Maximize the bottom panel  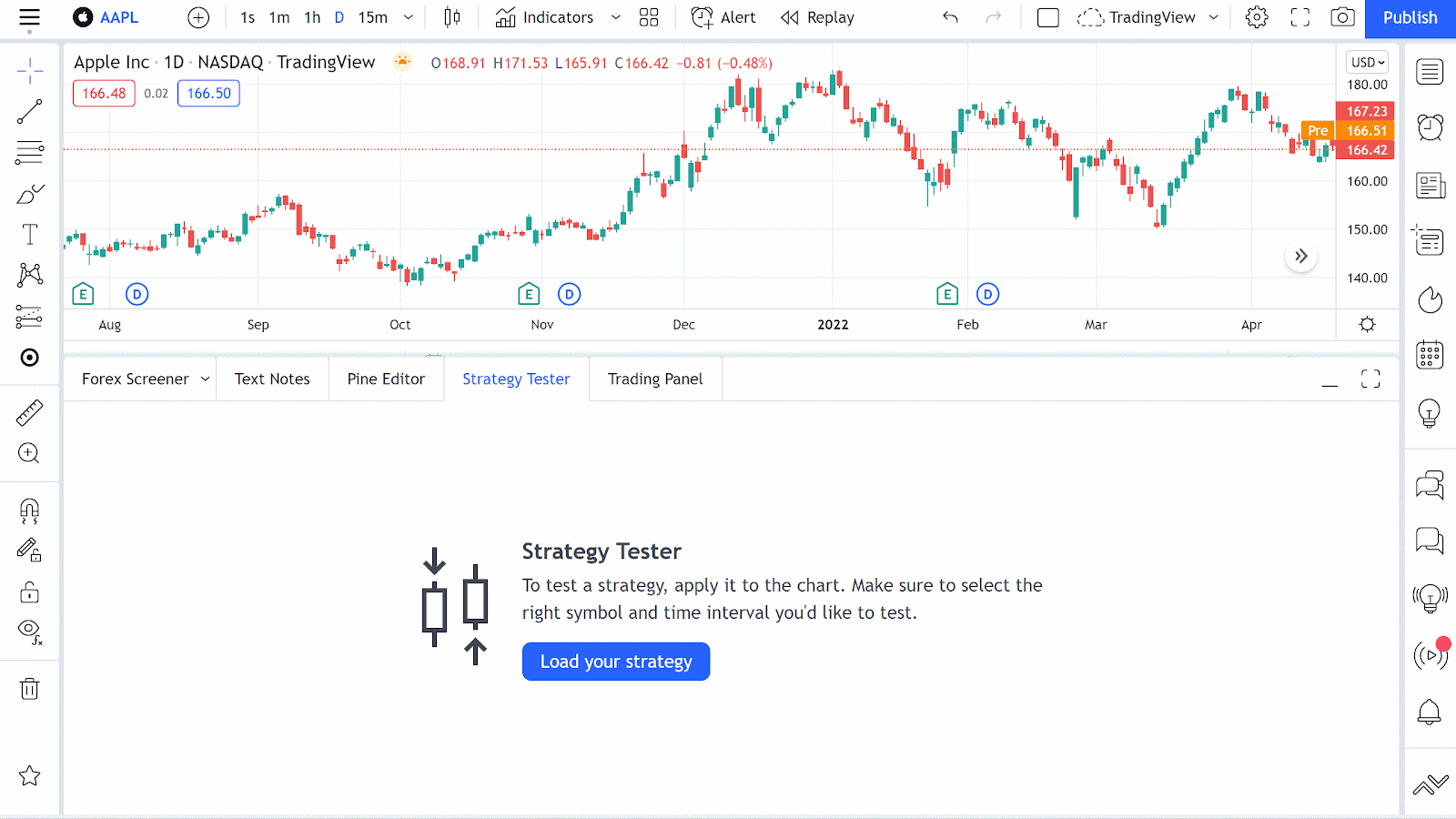coord(1370,379)
